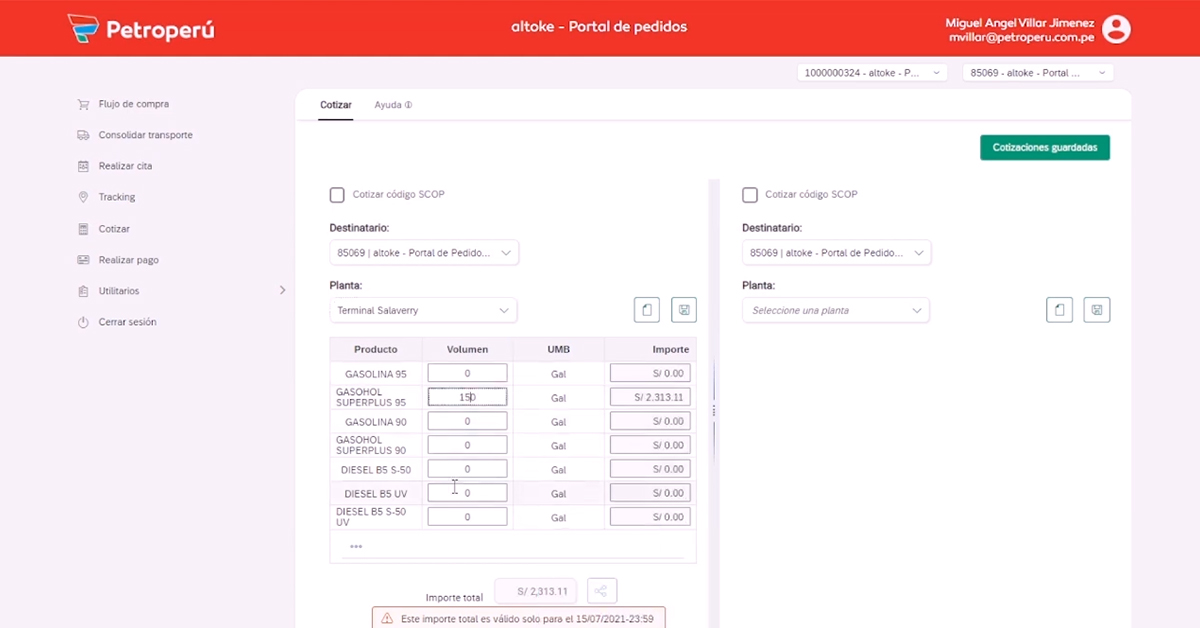Enable left Cotizar código SCOP checkbox

click(337, 195)
